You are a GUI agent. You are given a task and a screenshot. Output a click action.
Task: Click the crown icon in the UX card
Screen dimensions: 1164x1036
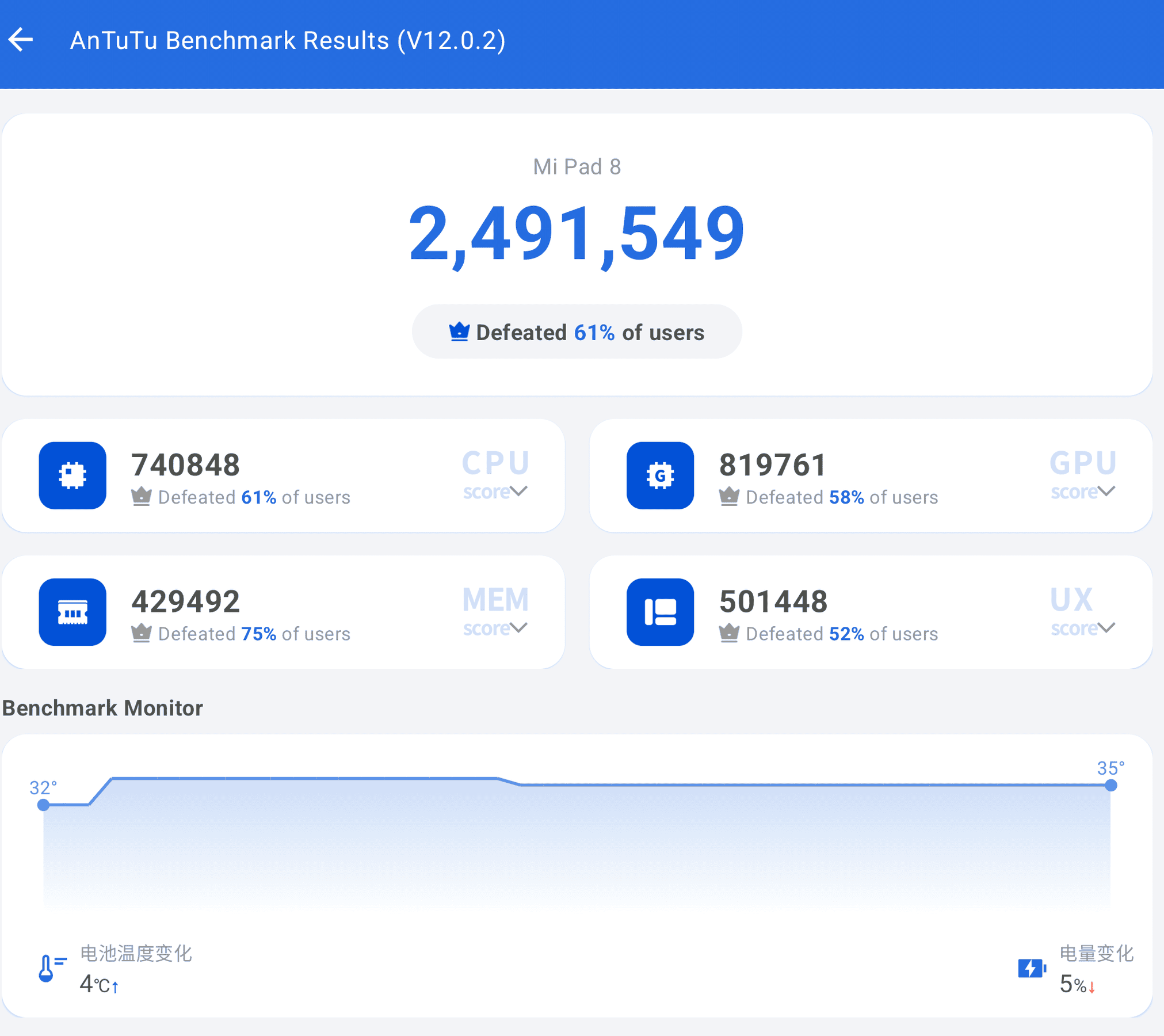coord(729,633)
